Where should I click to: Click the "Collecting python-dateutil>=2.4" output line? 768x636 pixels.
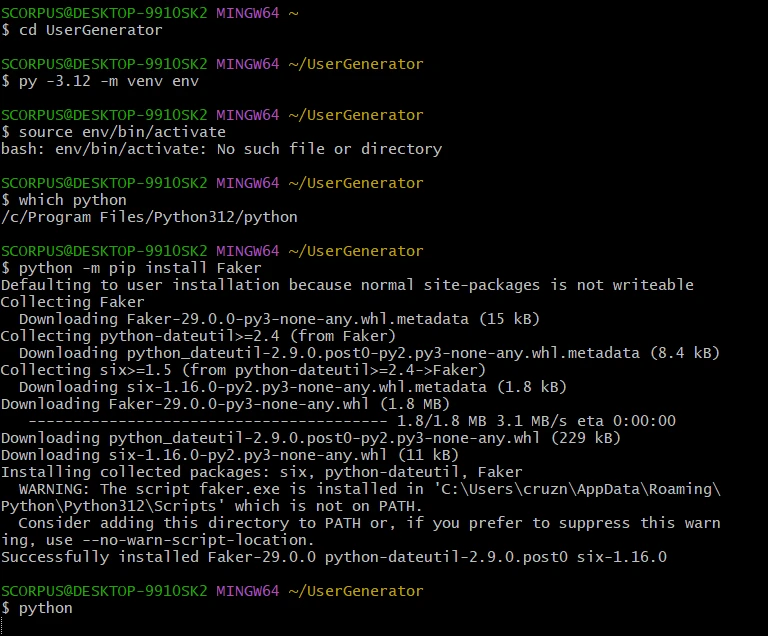pyautogui.click(x=198, y=336)
